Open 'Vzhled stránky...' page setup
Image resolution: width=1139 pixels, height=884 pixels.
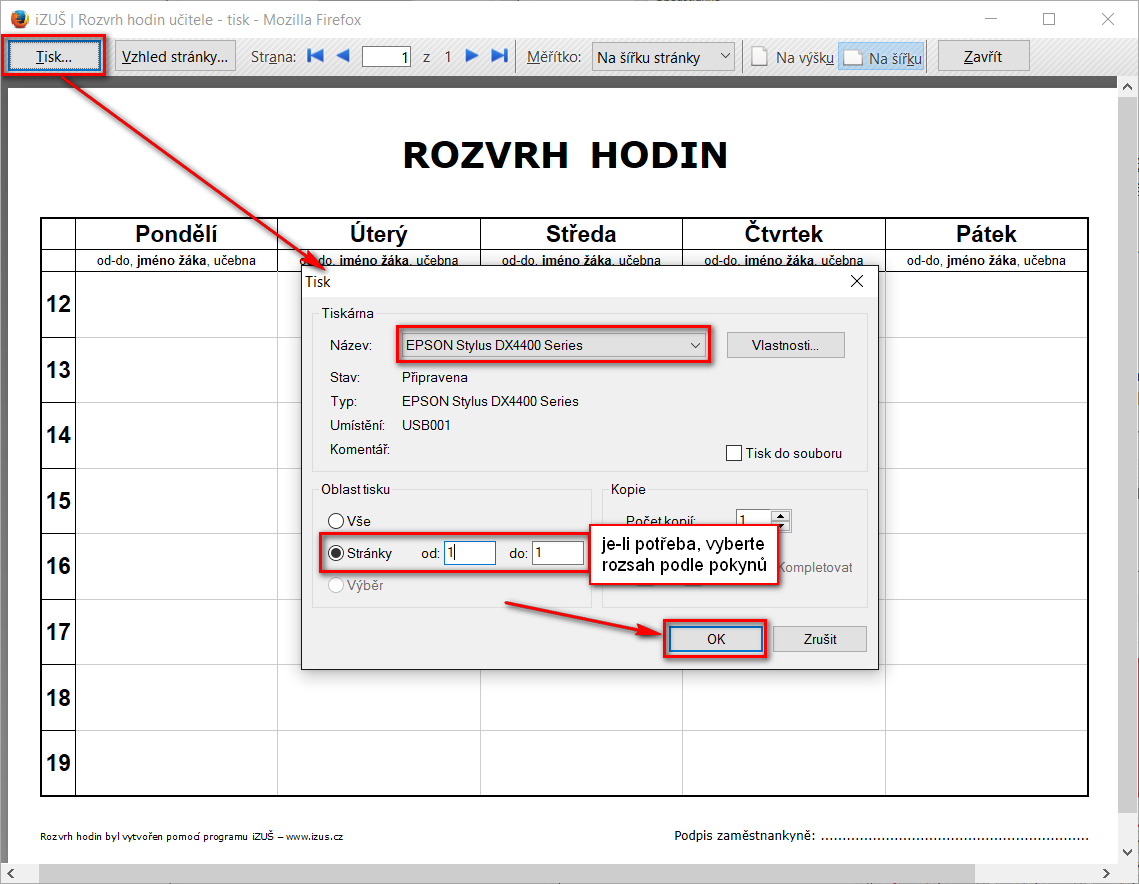(x=175, y=57)
